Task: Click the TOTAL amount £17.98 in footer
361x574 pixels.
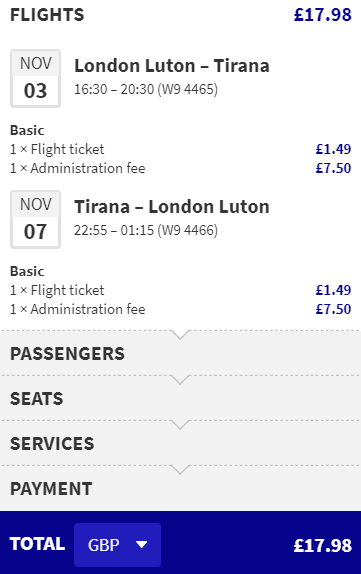Action: (x=323, y=545)
